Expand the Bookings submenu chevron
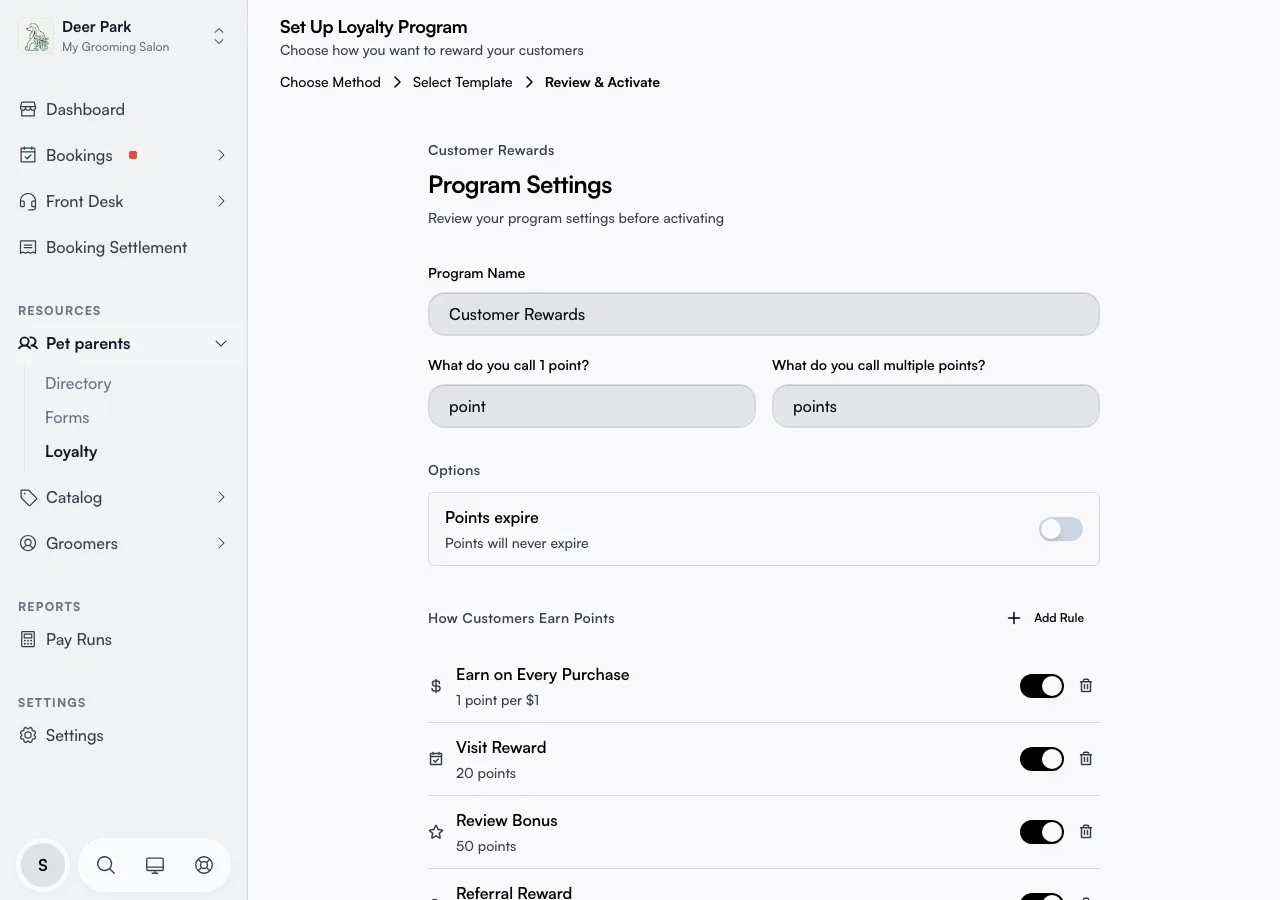The image size is (1280, 900). [221, 155]
